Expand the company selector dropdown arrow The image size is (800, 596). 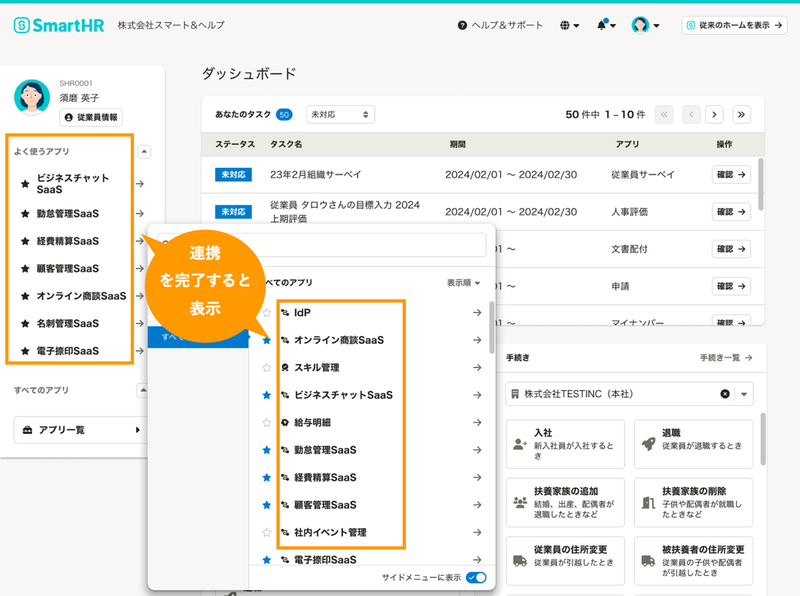[744, 394]
